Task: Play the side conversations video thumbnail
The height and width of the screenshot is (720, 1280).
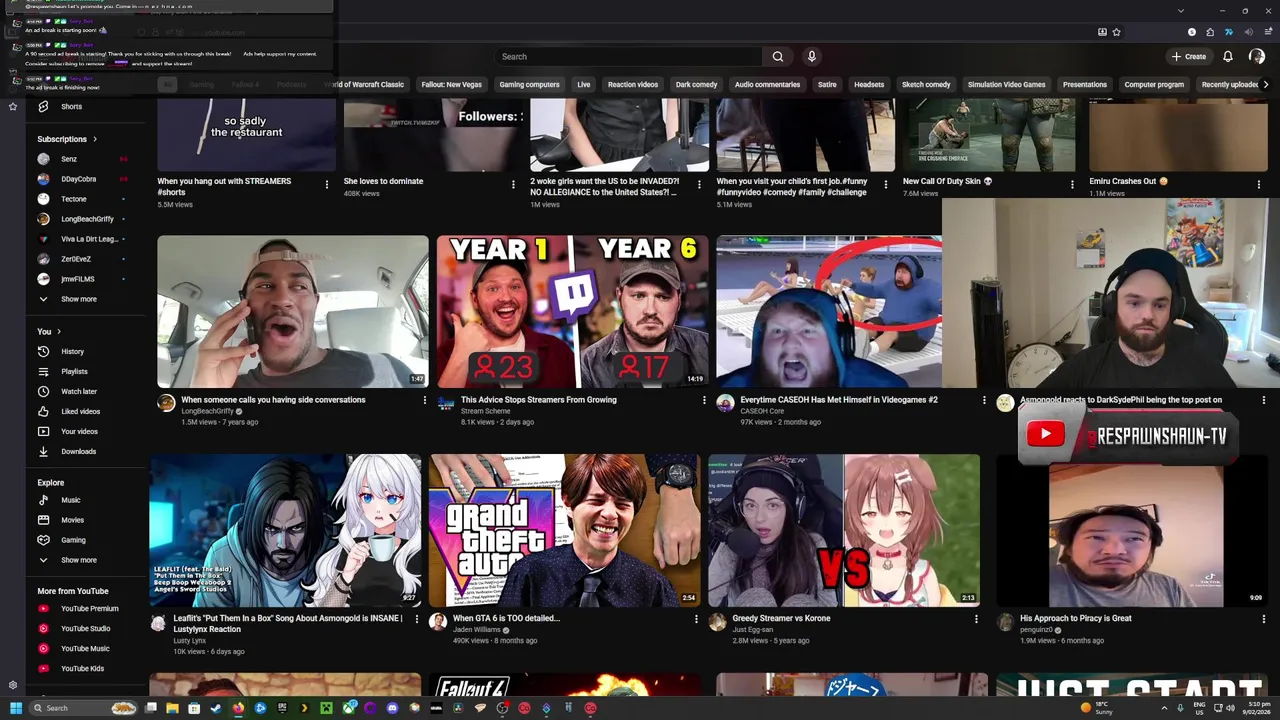Action: pyautogui.click(x=293, y=311)
